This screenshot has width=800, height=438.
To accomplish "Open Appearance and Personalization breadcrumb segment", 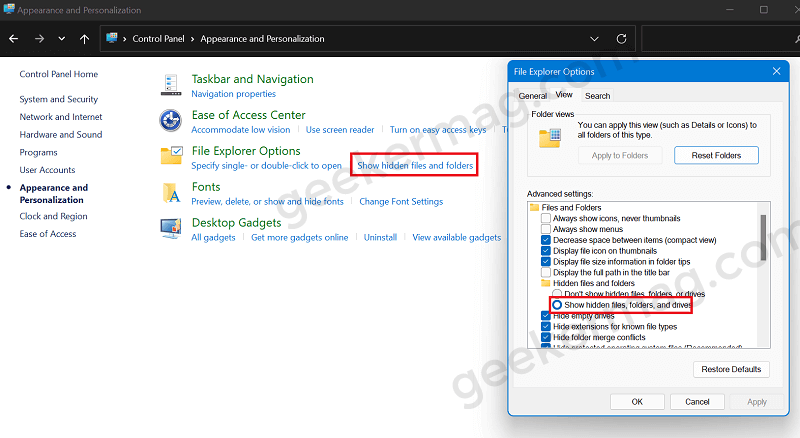I will pyautogui.click(x=262, y=39).
